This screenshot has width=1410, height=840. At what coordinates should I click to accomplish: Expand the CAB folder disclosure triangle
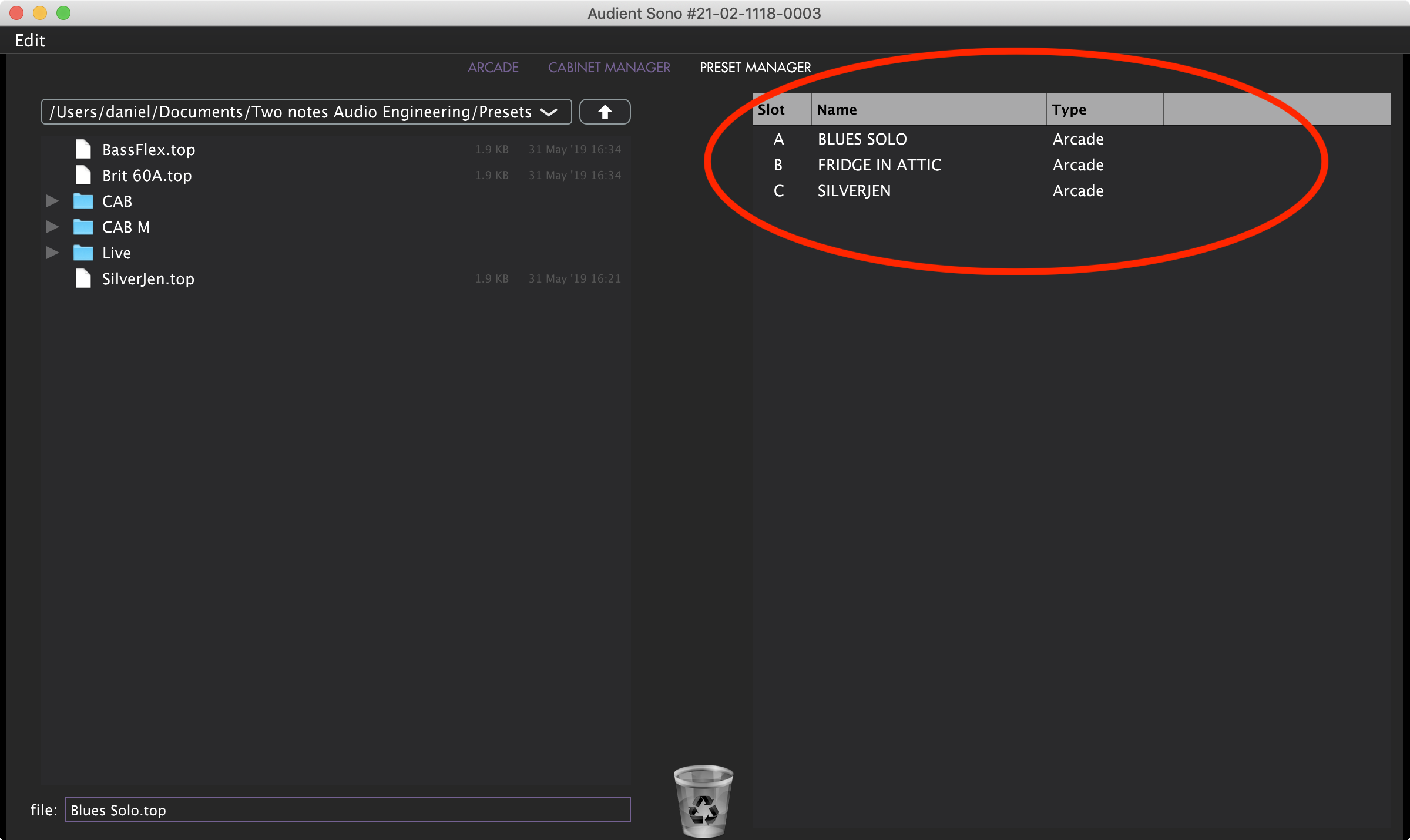click(x=52, y=201)
